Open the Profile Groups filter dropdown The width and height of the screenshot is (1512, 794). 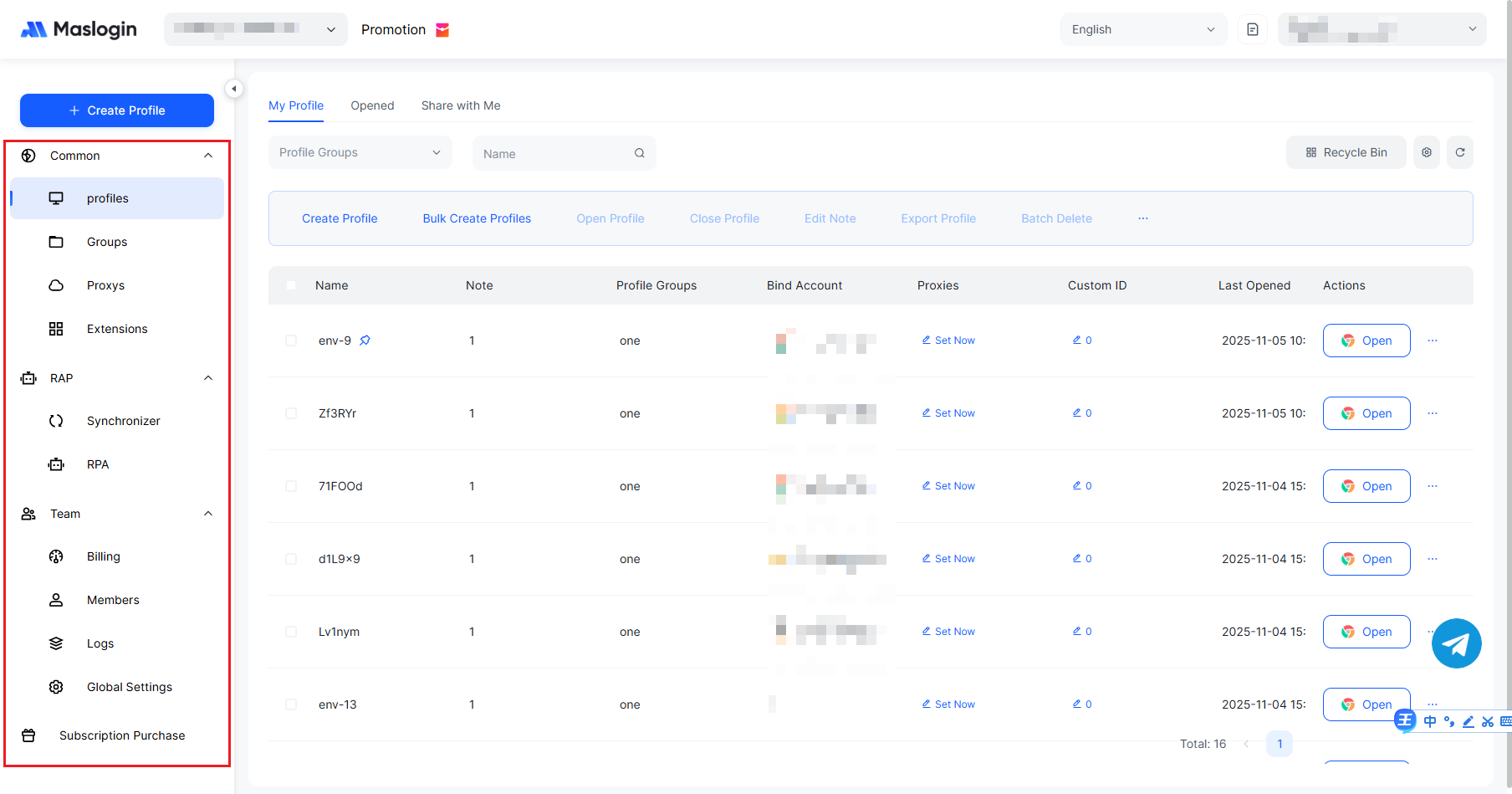click(x=360, y=152)
